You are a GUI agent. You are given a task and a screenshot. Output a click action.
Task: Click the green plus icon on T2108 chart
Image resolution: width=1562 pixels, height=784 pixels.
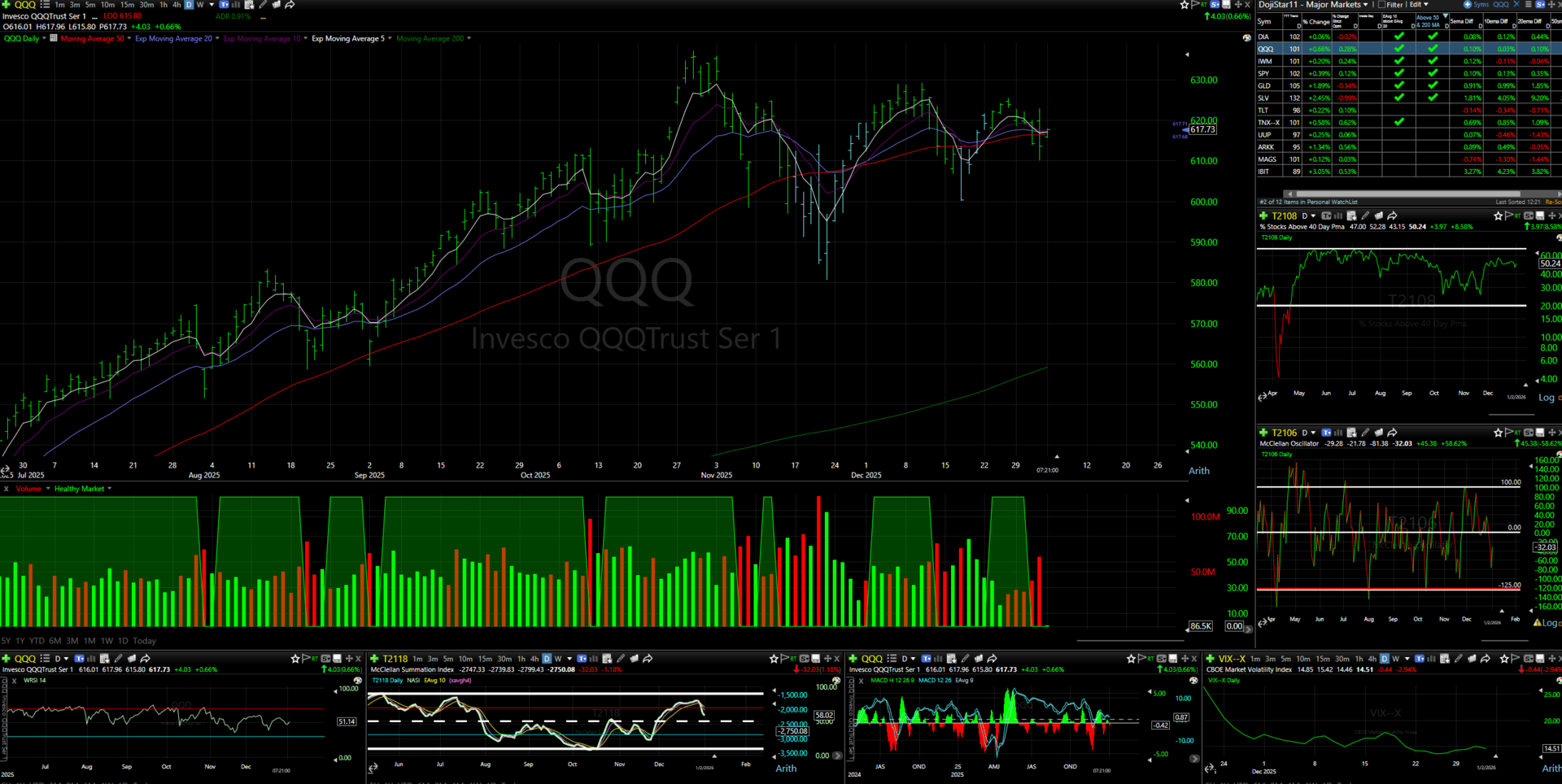click(1263, 216)
